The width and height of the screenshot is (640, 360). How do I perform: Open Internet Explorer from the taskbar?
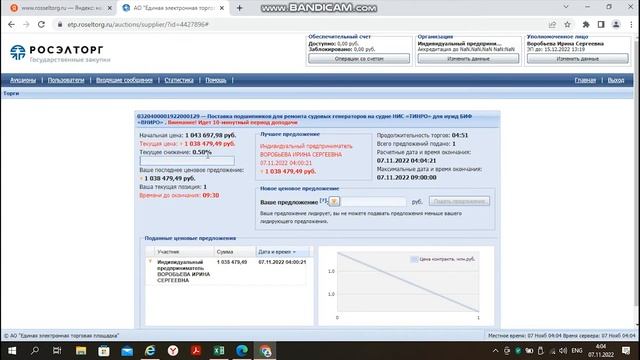coord(150,351)
